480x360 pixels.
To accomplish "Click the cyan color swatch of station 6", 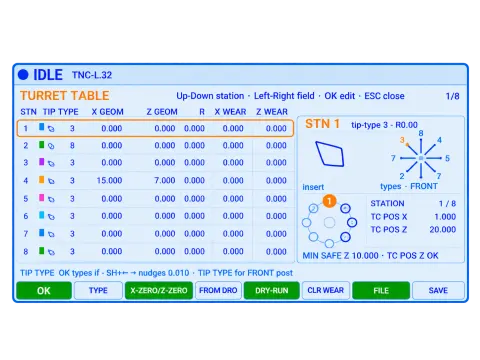I will [x=42, y=215].
